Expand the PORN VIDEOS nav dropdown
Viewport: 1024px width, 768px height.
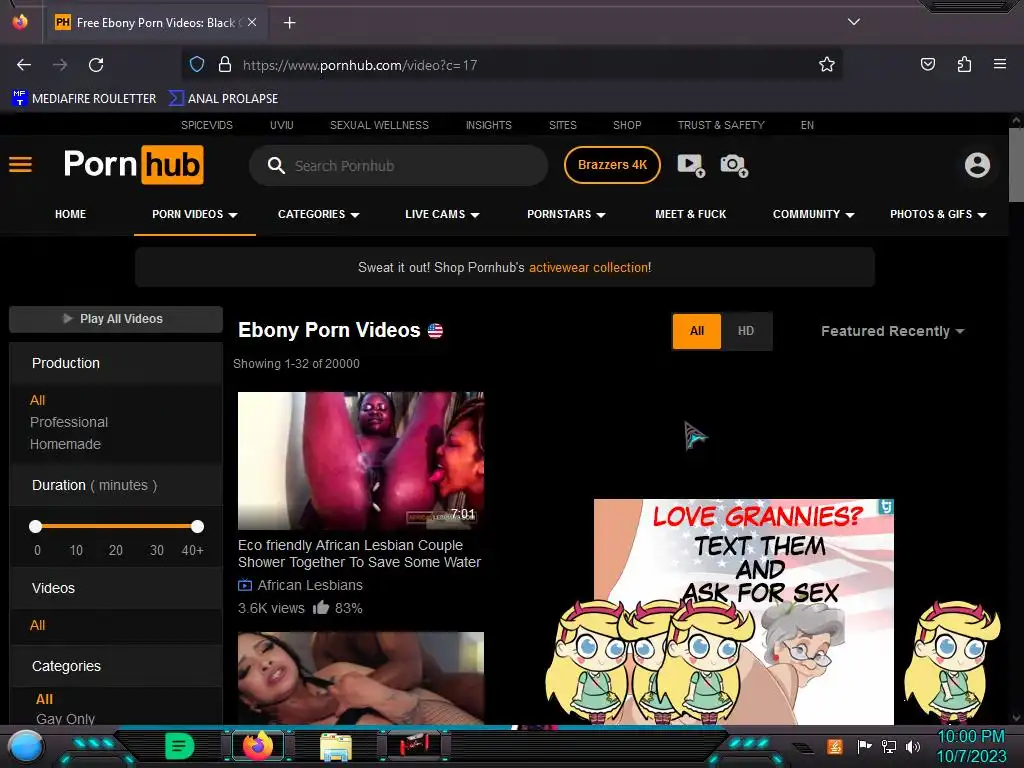tap(195, 214)
